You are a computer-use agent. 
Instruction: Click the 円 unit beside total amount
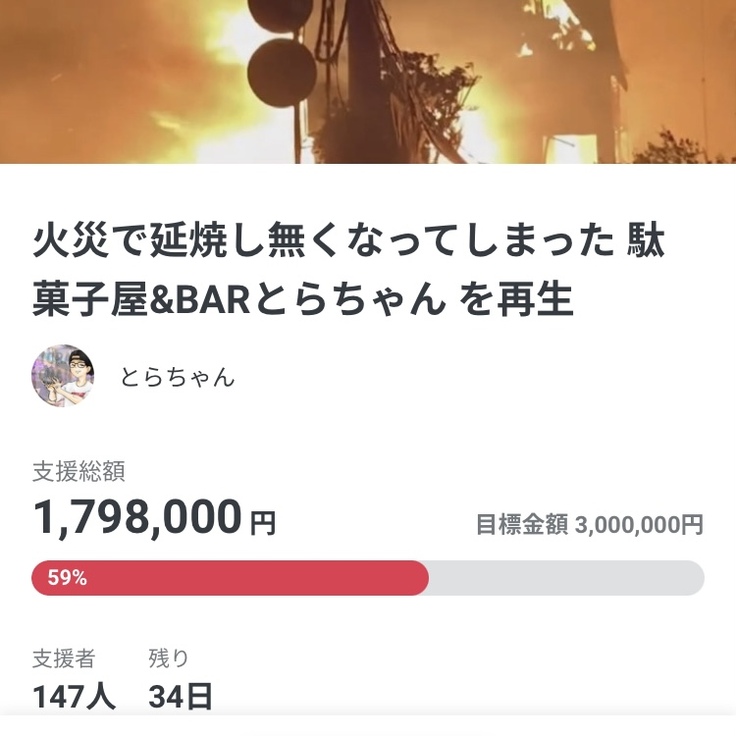263,522
